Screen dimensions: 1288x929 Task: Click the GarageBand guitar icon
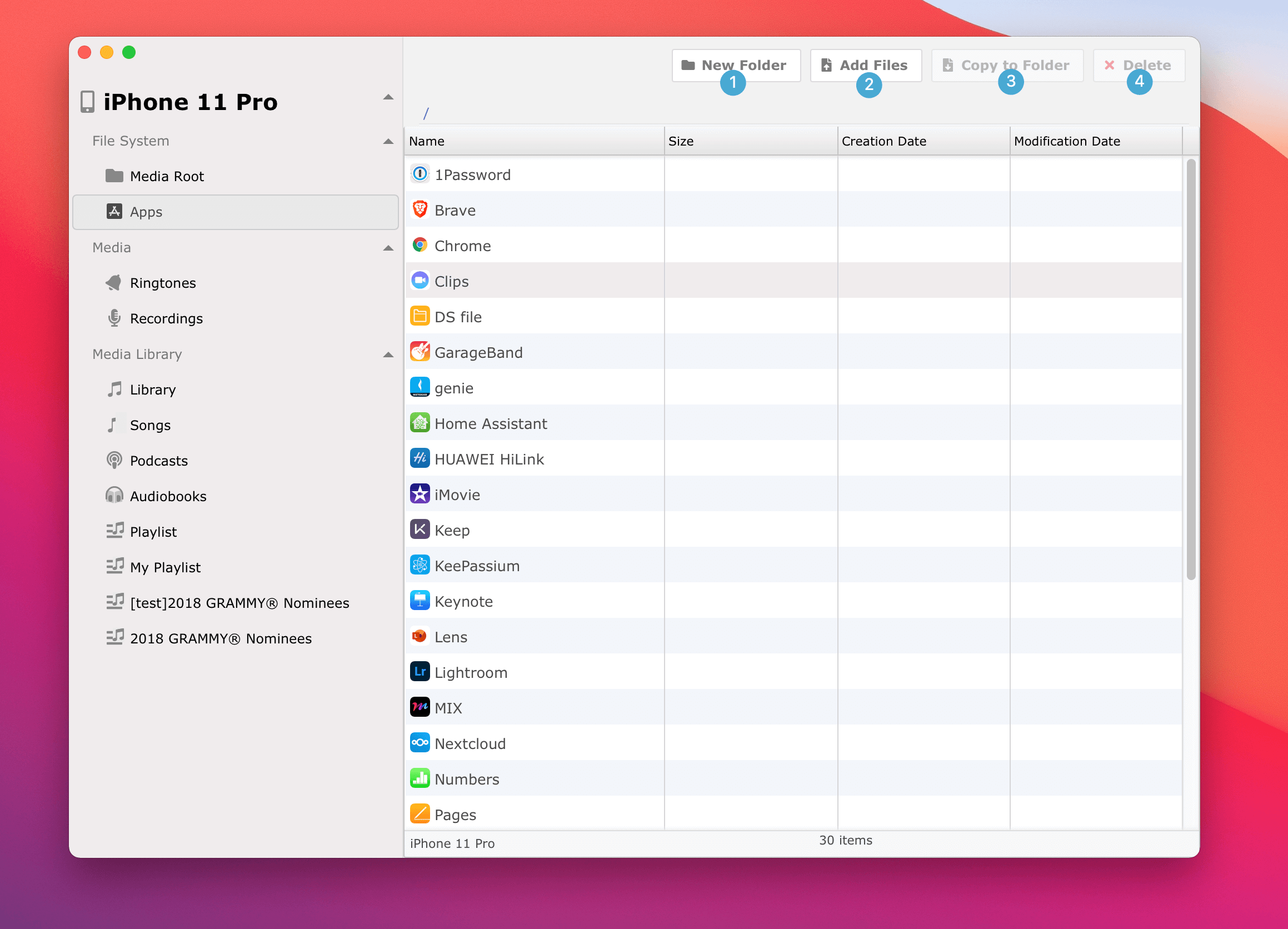pos(420,352)
